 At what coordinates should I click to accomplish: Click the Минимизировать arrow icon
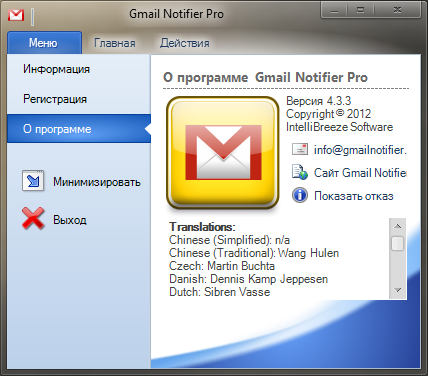click(x=33, y=181)
